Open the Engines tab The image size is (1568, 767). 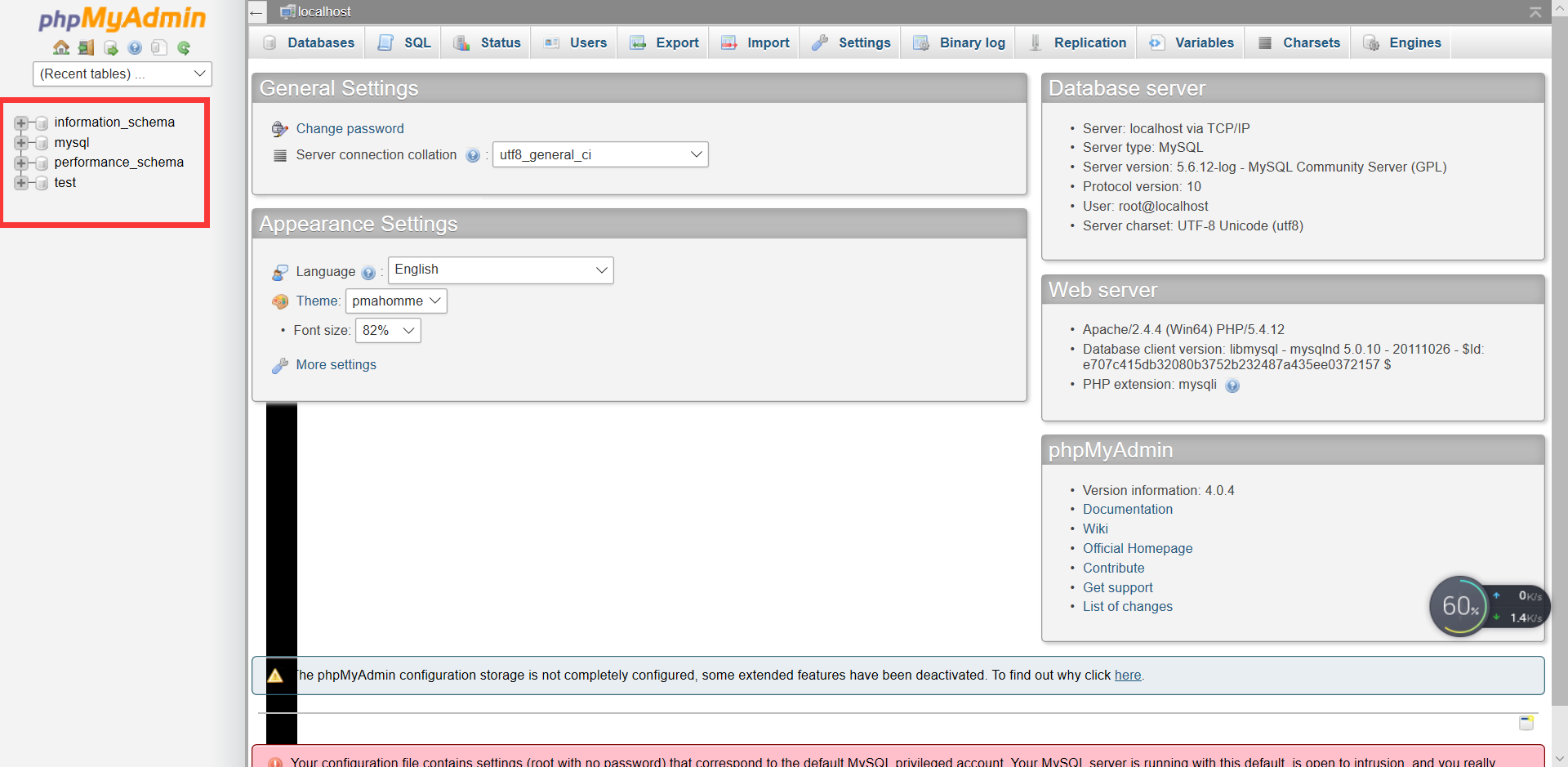(x=1402, y=42)
